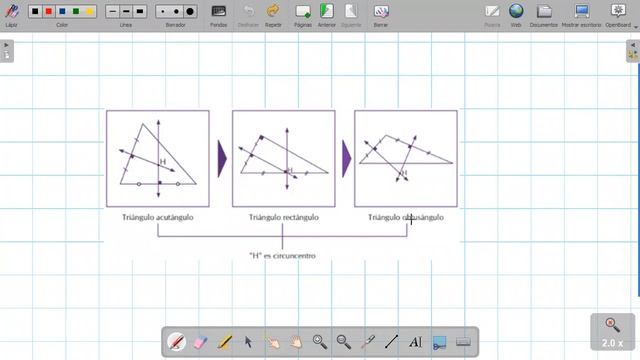Select the laser pointer tool
This screenshot has width=640, height=360.
[x=368, y=342]
